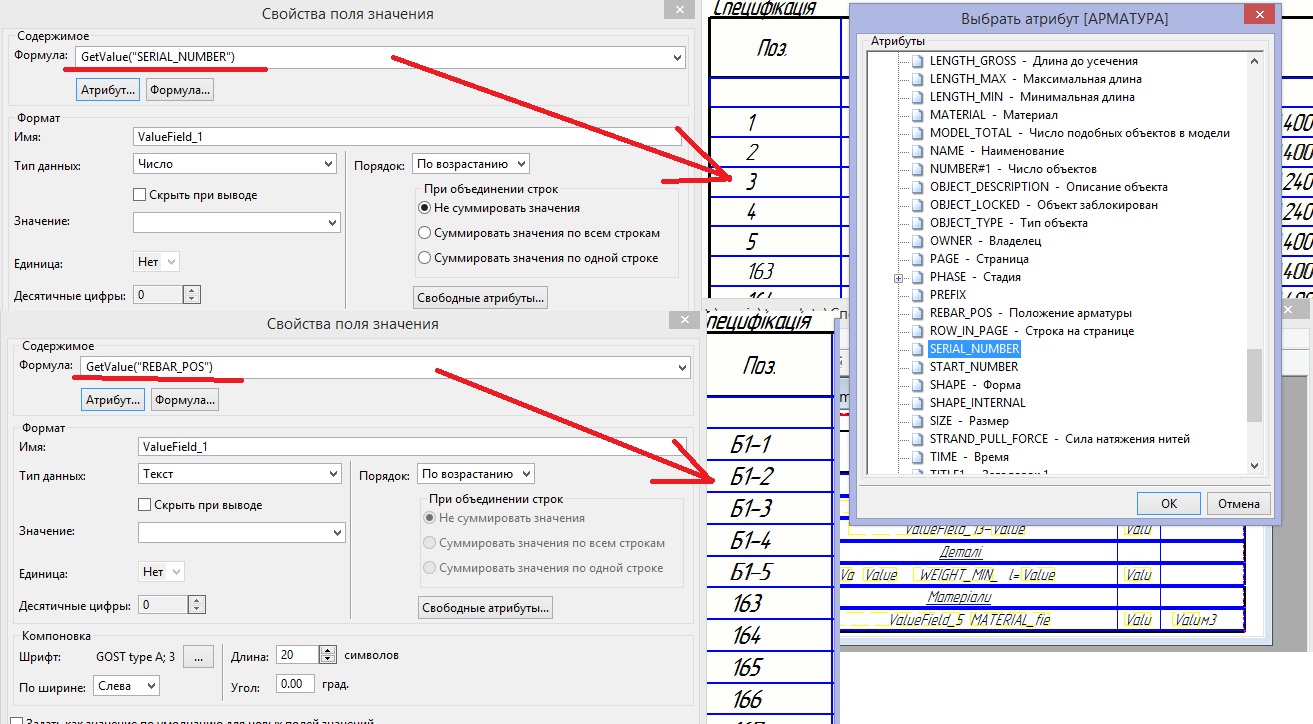Click the attribute list vertical scrollbar thumb
Image resolution: width=1313 pixels, height=724 pixels.
[1256, 384]
